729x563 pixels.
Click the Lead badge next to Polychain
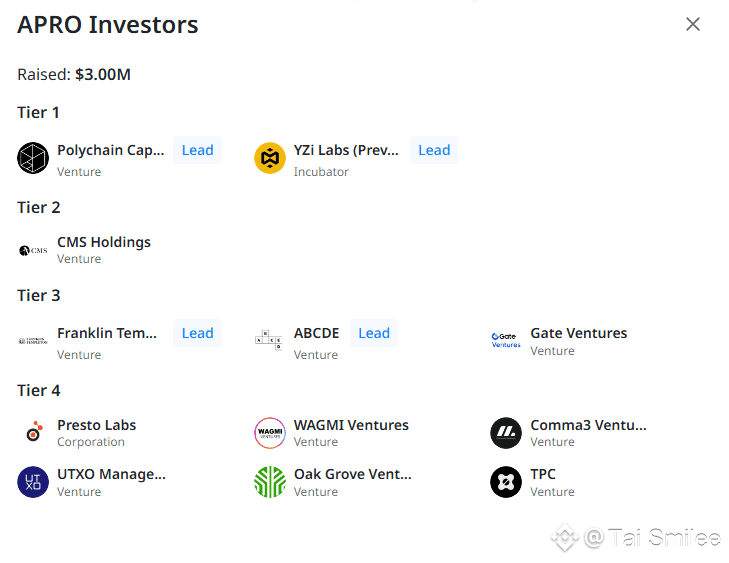[x=197, y=150]
